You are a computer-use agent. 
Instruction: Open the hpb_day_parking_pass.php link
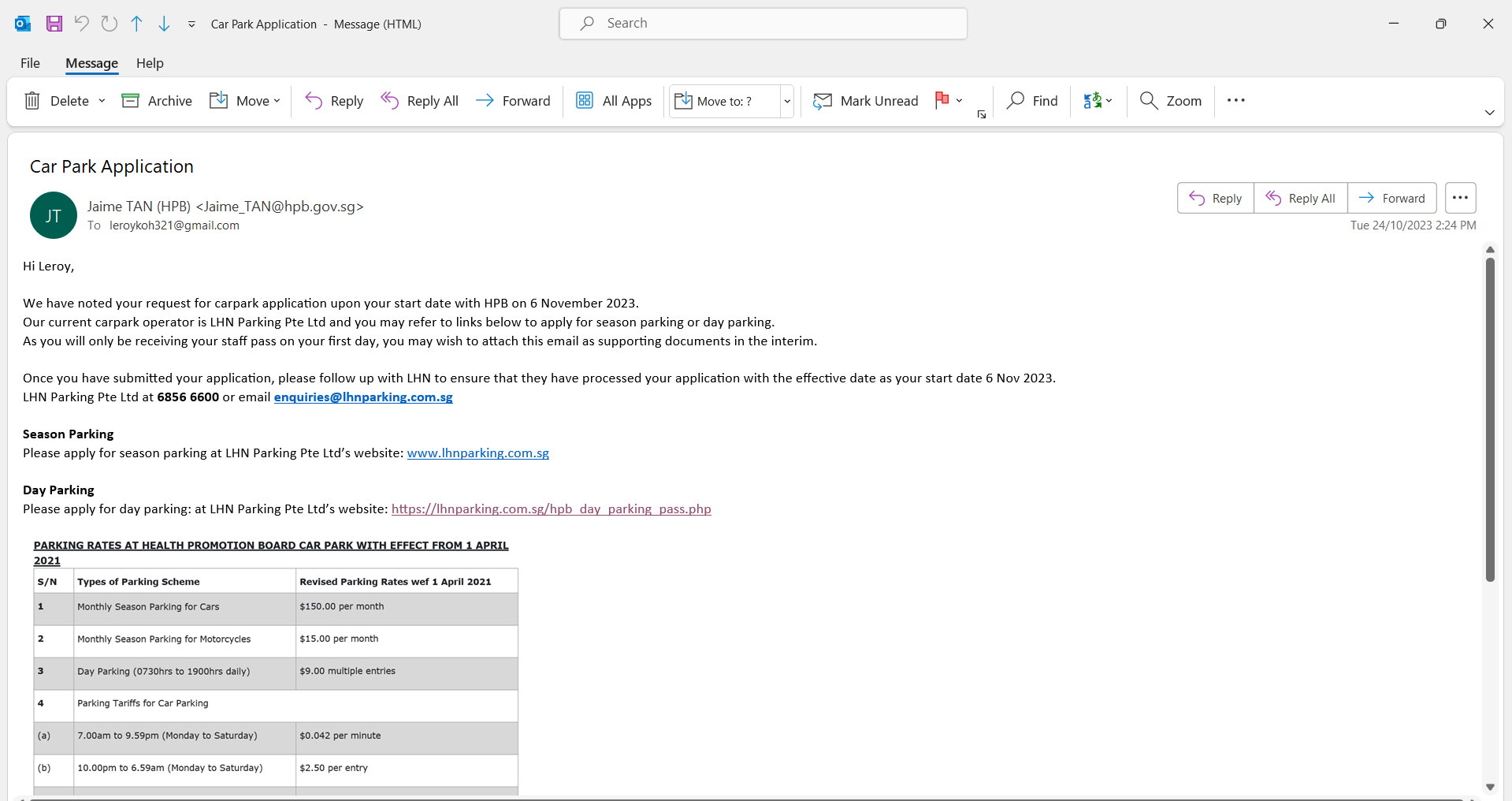[x=552, y=509]
